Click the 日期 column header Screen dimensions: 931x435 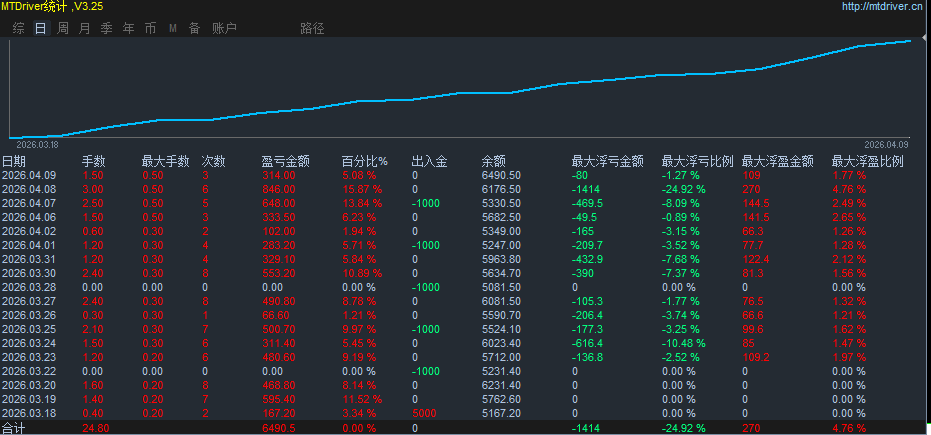pos(14,161)
